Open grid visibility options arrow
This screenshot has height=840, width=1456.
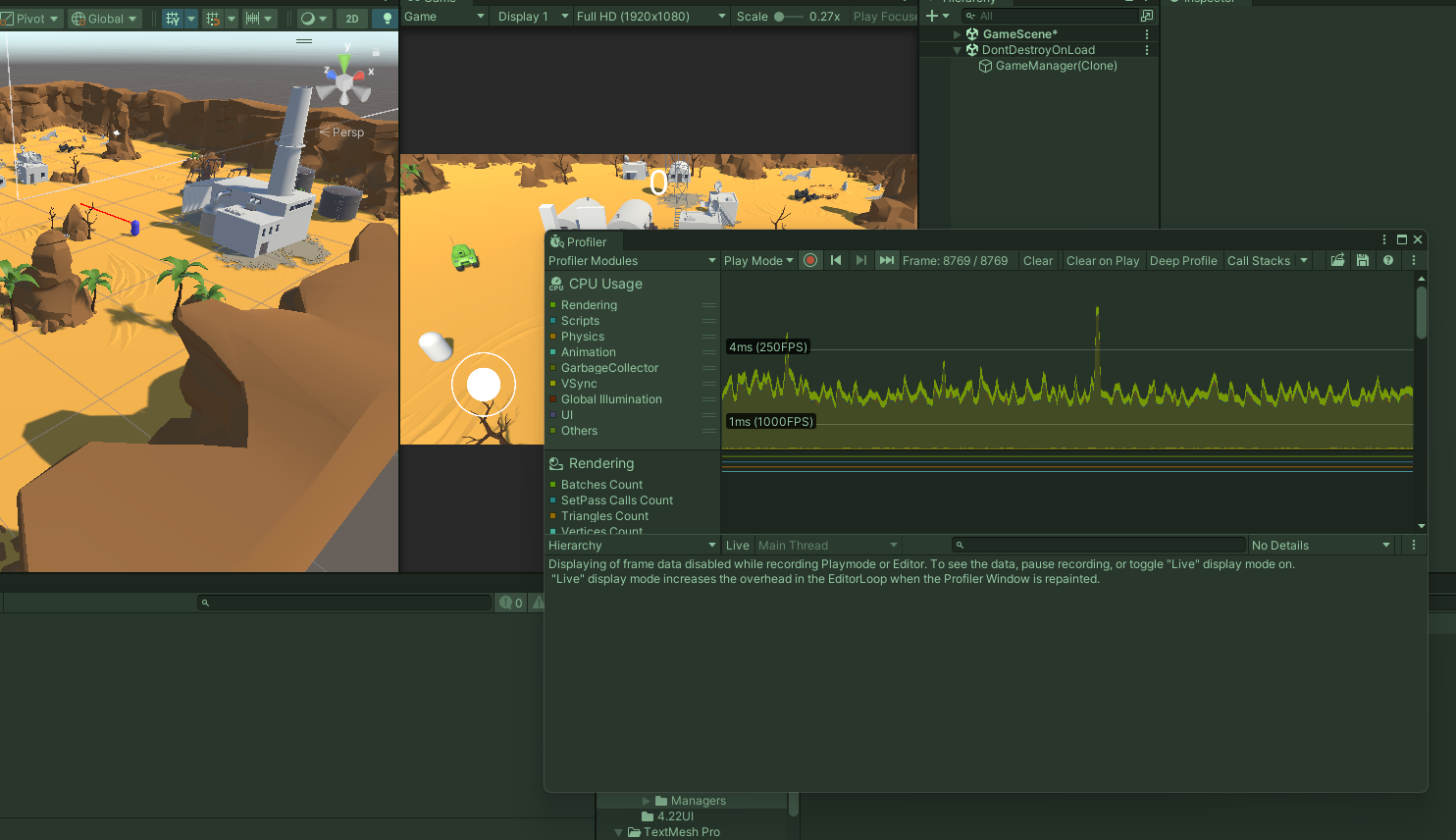click(191, 19)
